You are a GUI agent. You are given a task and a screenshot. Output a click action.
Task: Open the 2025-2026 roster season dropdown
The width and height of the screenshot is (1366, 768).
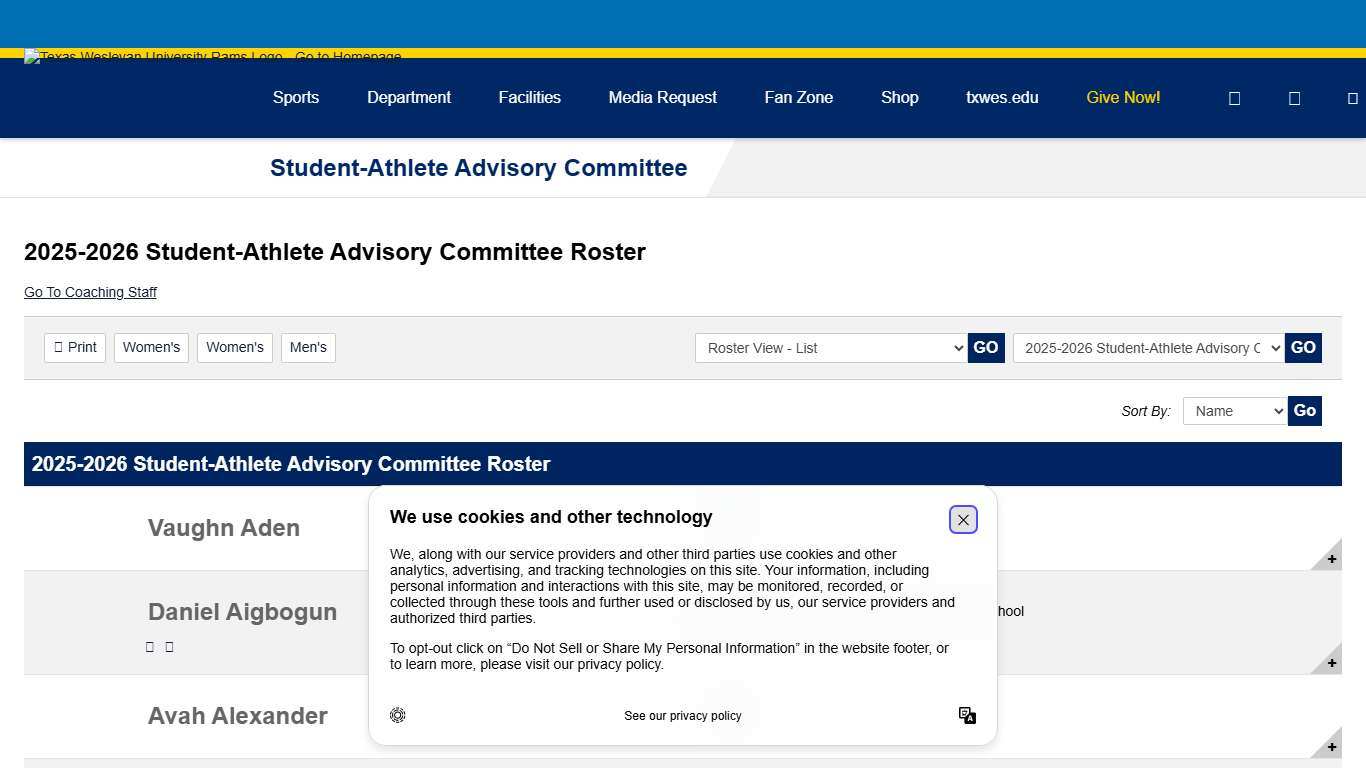pyautogui.click(x=1147, y=348)
